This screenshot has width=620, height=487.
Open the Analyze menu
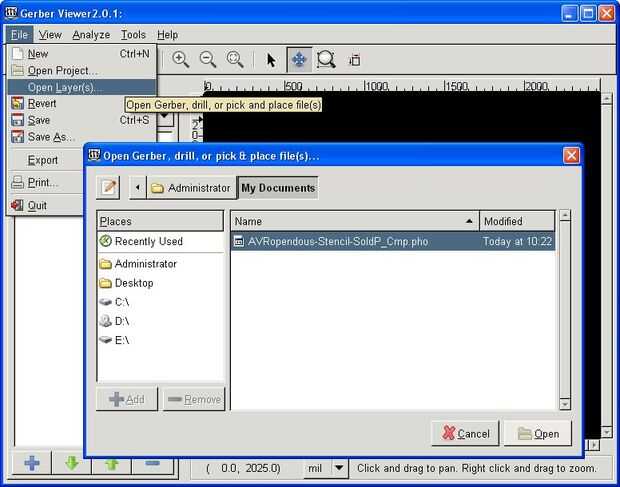pos(91,35)
